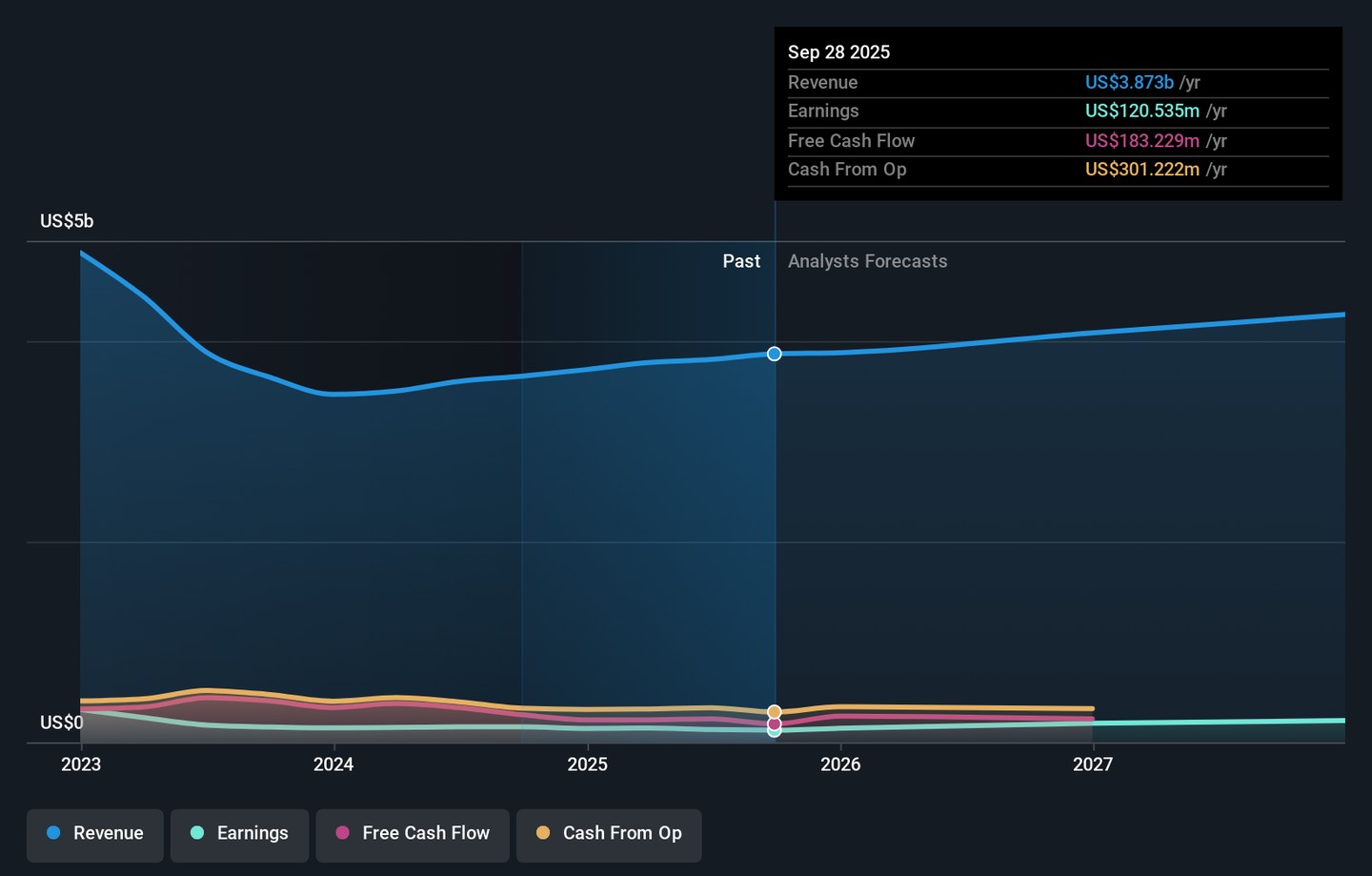Image resolution: width=1372 pixels, height=876 pixels.
Task: Click the US$3.873b revenue value in tooltip
Action: (x=1129, y=83)
